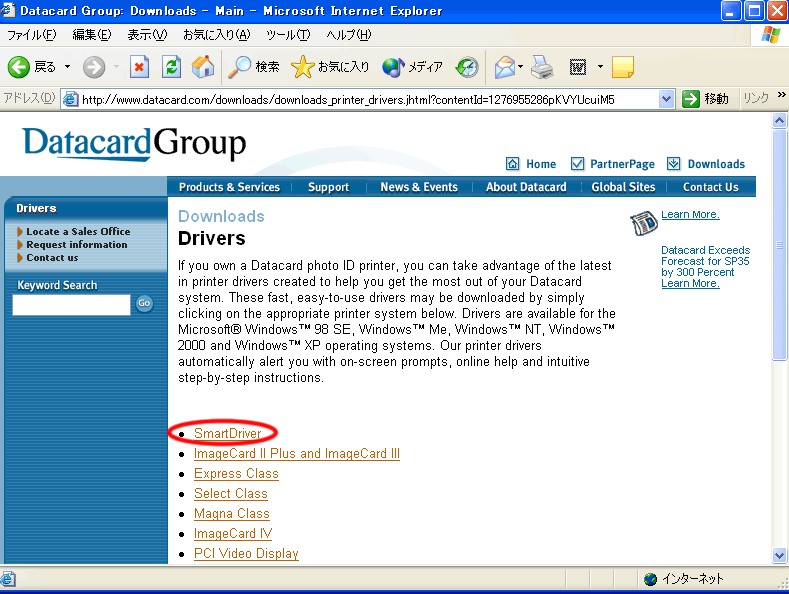
Task: Click the Print icon in toolbar
Action: click(x=542, y=67)
